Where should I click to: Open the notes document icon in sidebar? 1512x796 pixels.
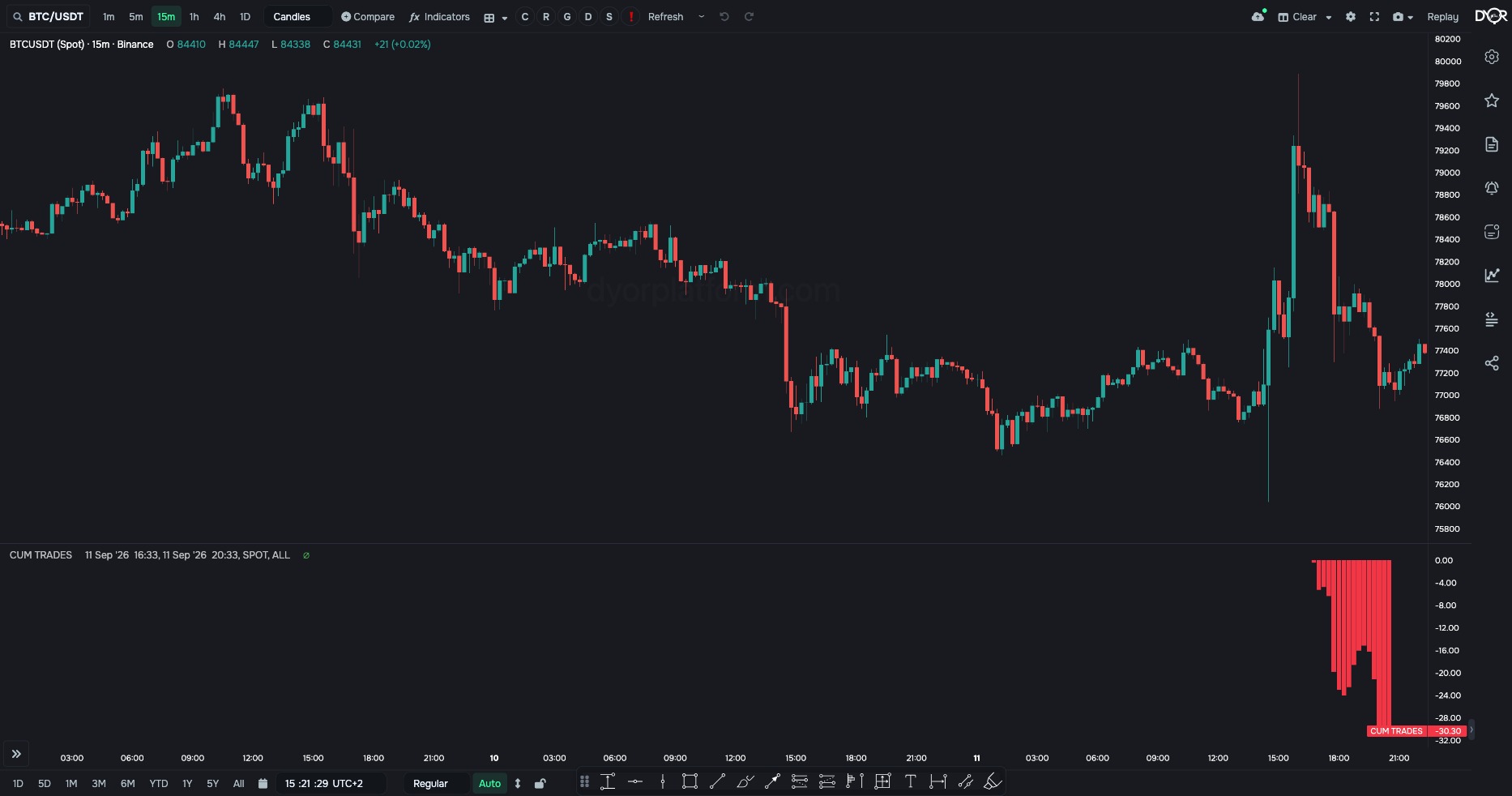click(1492, 144)
